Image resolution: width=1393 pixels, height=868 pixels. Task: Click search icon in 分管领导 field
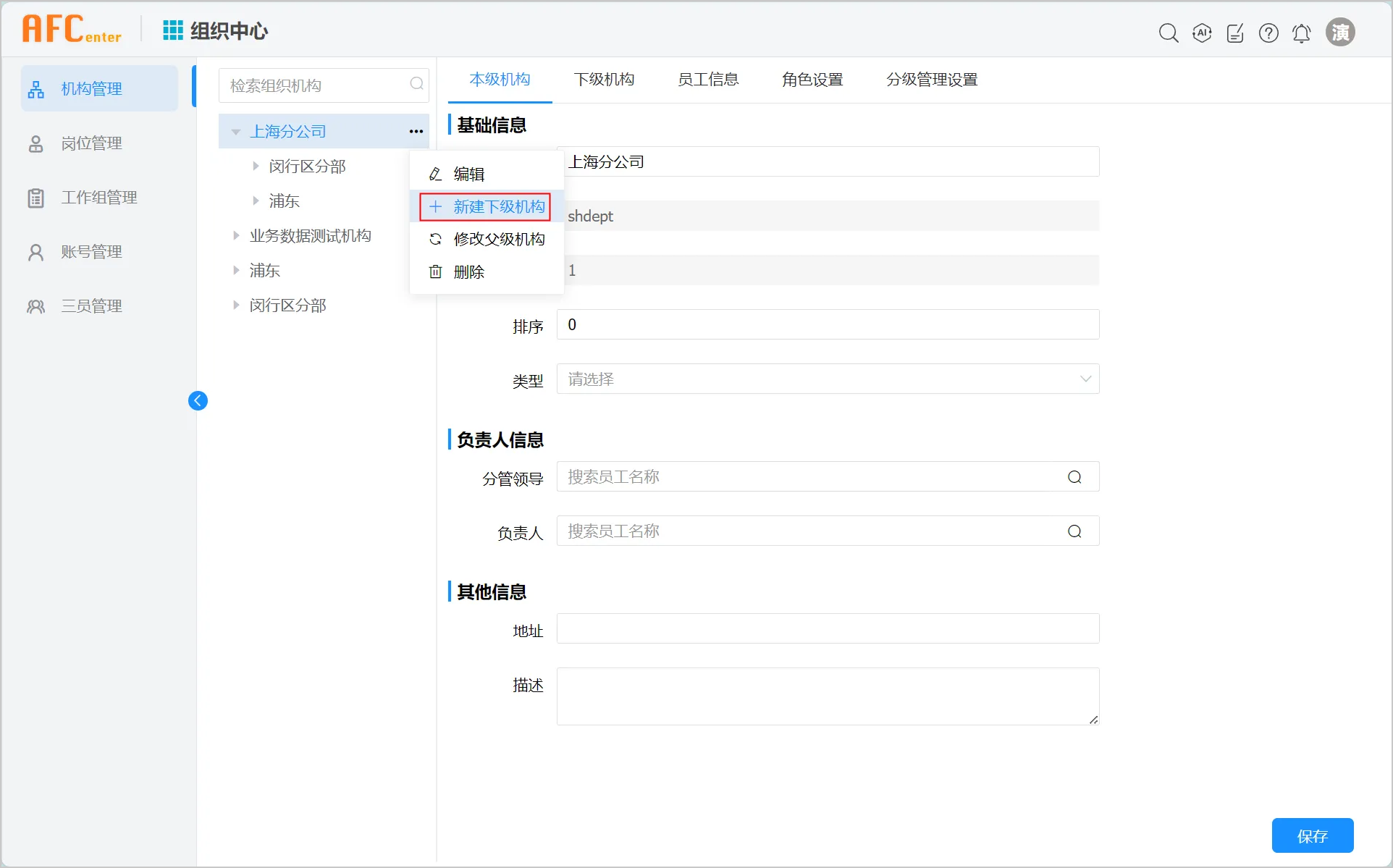click(1074, 477)
